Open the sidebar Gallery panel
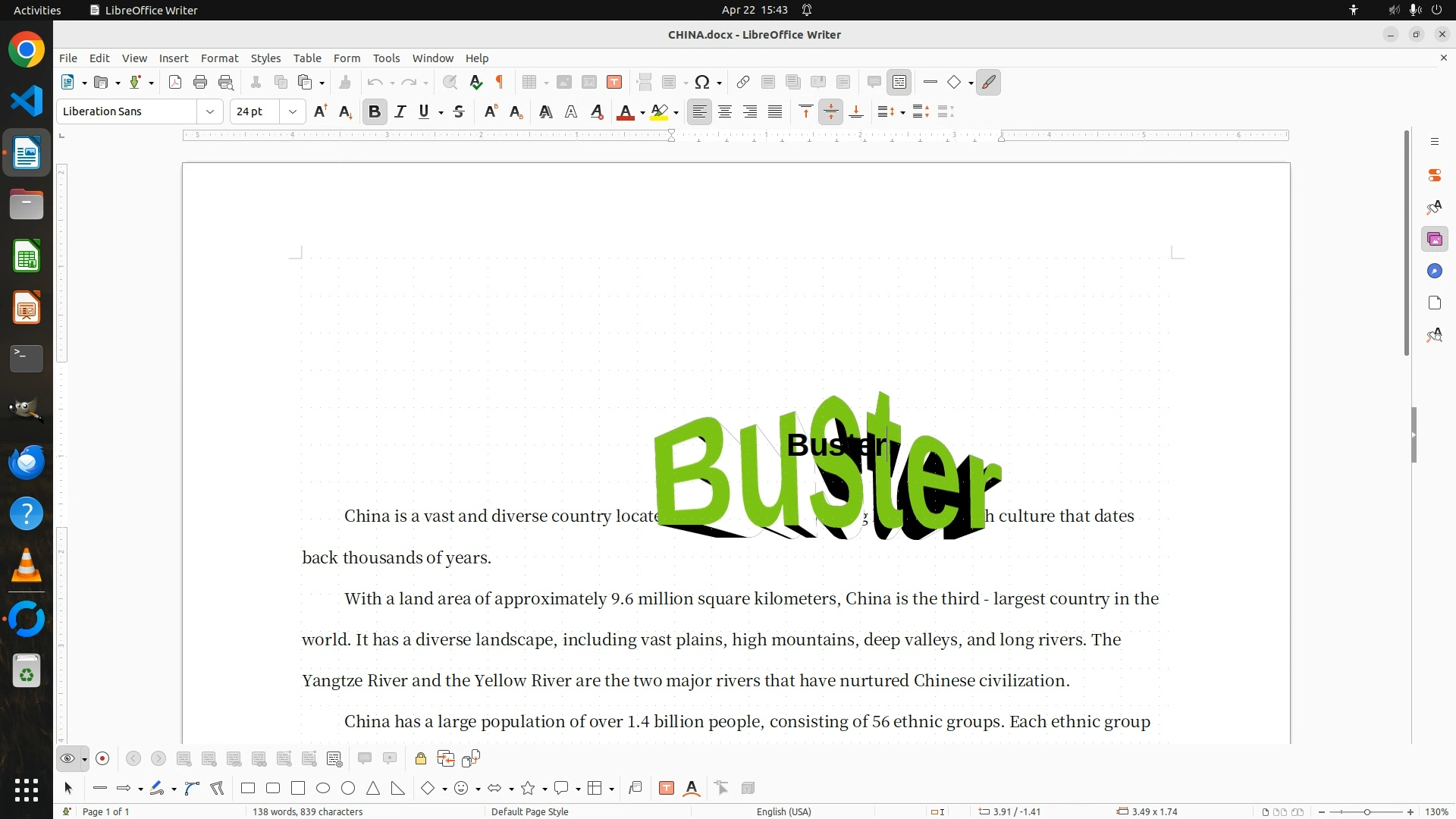1456x819 pixels. point(1434,240)
